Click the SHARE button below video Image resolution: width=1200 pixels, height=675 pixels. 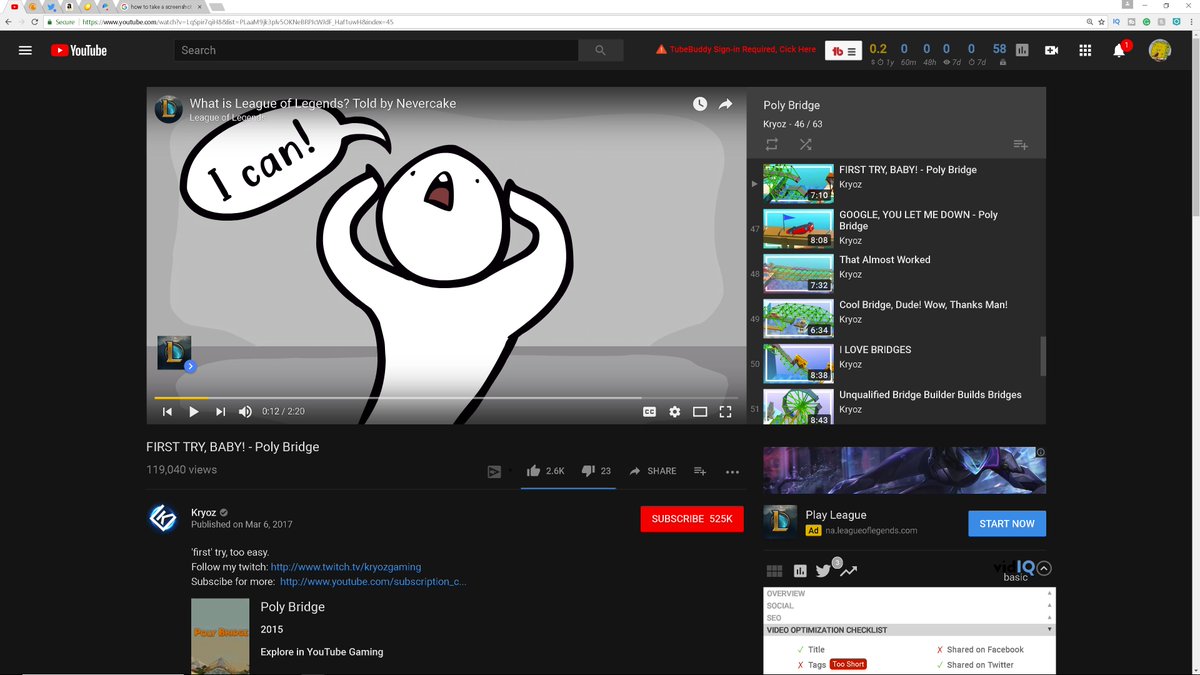point(653,471)
